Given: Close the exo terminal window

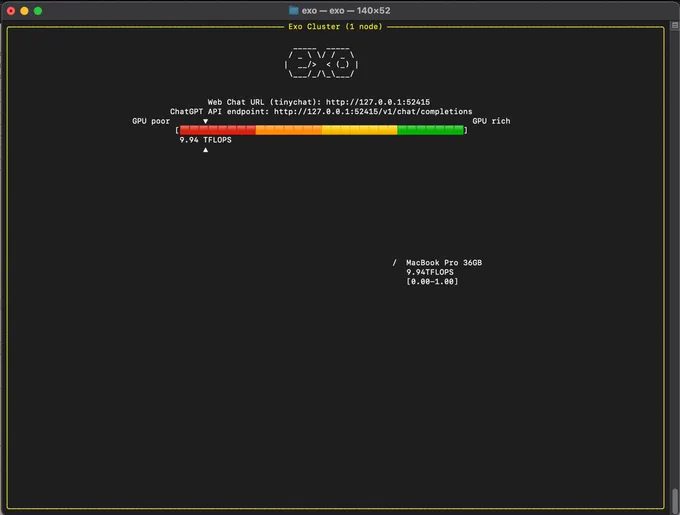Looking at the screenshot, I should pyautogui.click(x=11, y=11).
